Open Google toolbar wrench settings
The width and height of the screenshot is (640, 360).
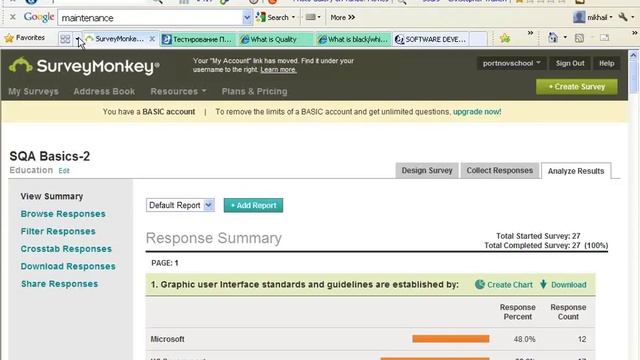623,17
